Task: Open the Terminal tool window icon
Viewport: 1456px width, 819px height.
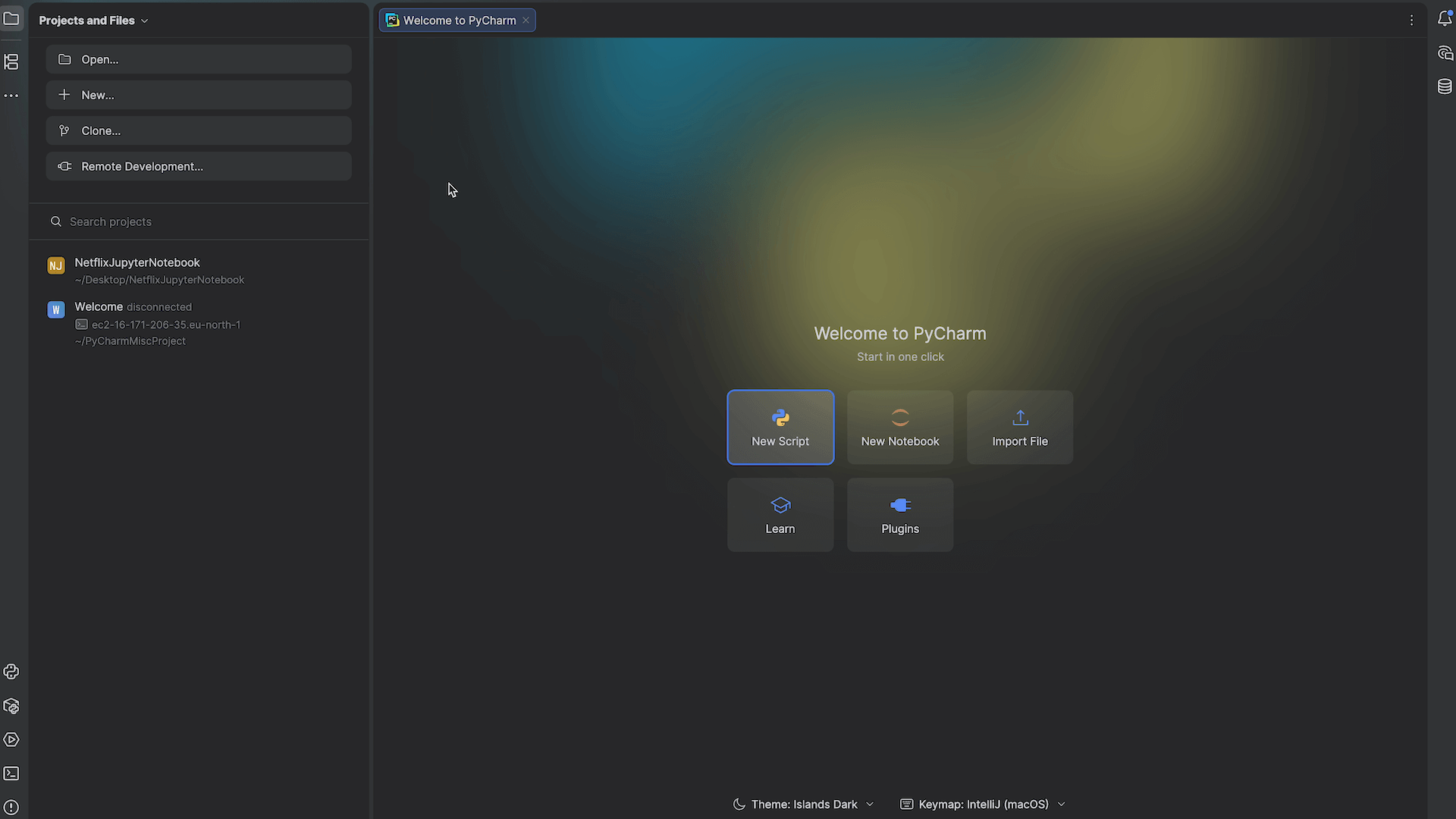Action: point(11,773)
